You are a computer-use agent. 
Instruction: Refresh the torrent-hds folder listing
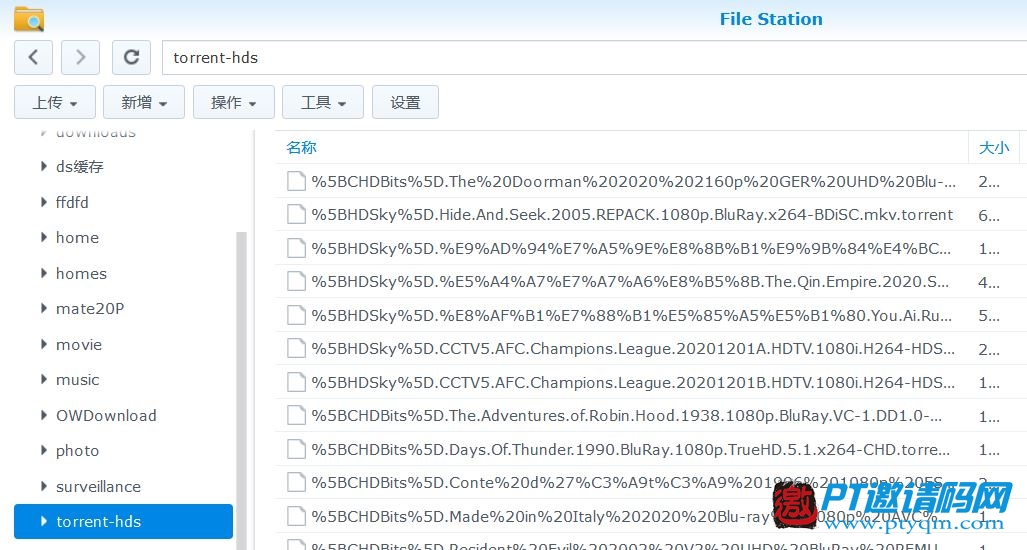(x=131, y=58)
